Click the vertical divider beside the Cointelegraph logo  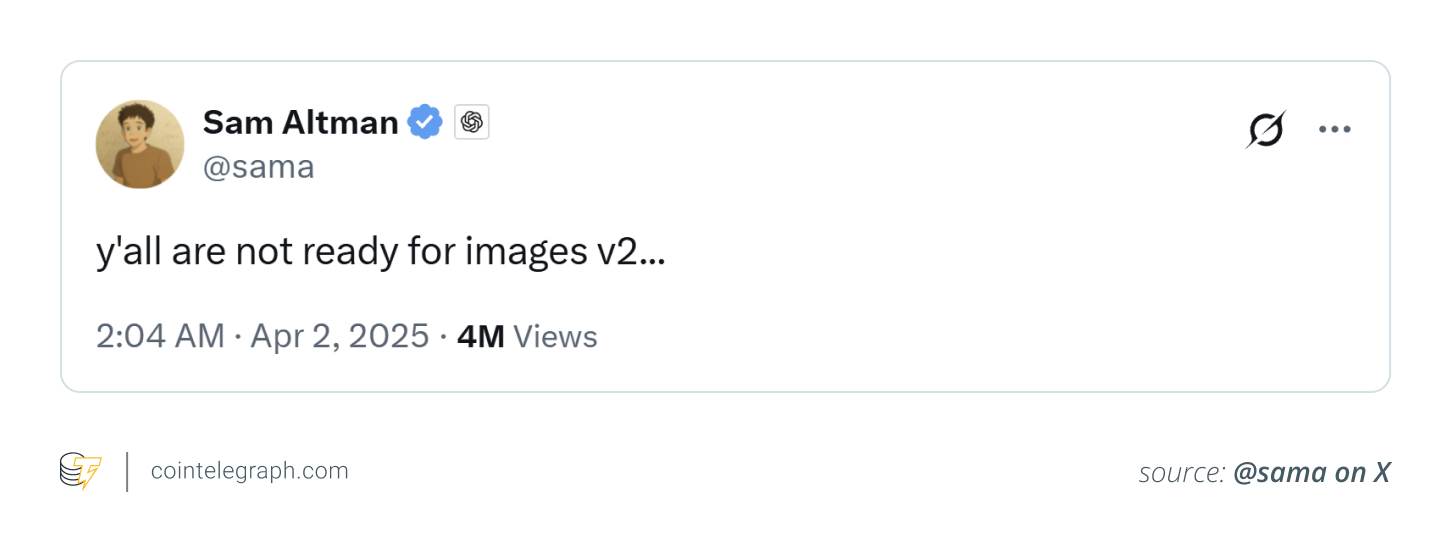coord(127,471)
